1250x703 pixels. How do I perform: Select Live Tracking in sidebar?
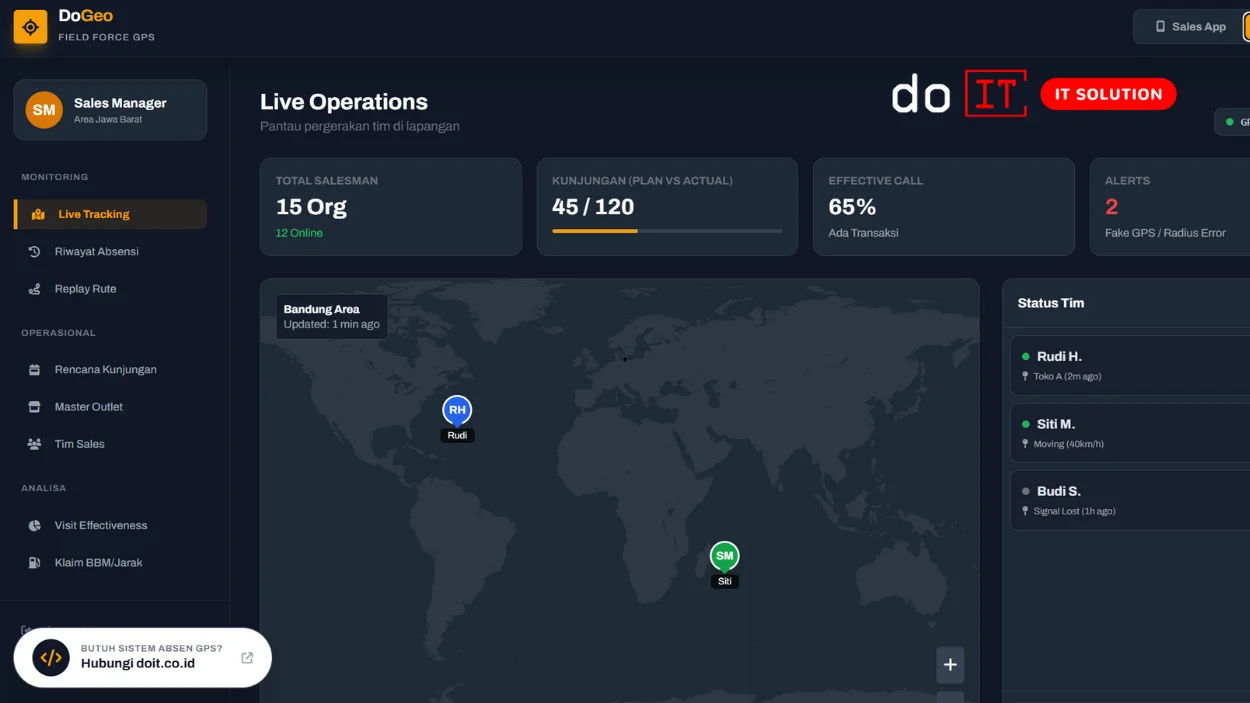click(x=110, y=214)
